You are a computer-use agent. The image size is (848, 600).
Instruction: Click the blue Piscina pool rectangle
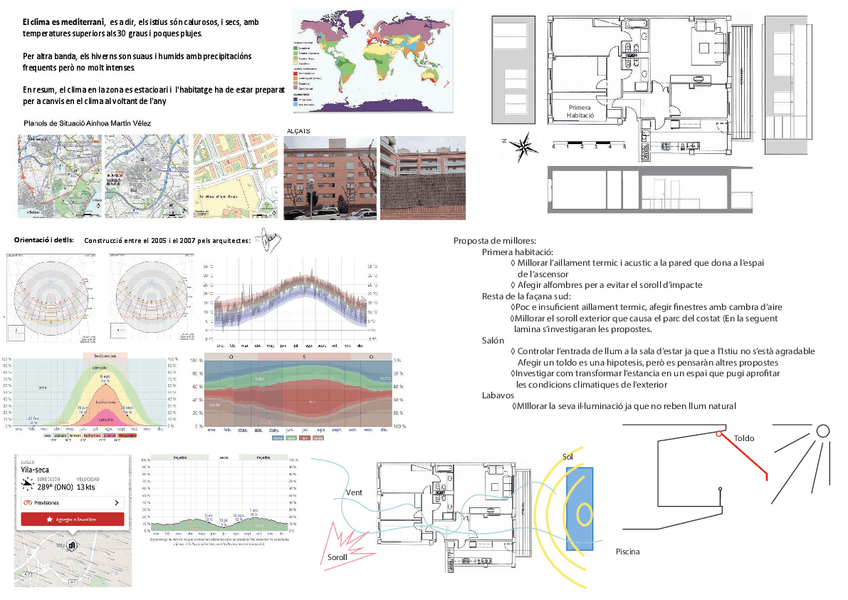tap(579, 509)
